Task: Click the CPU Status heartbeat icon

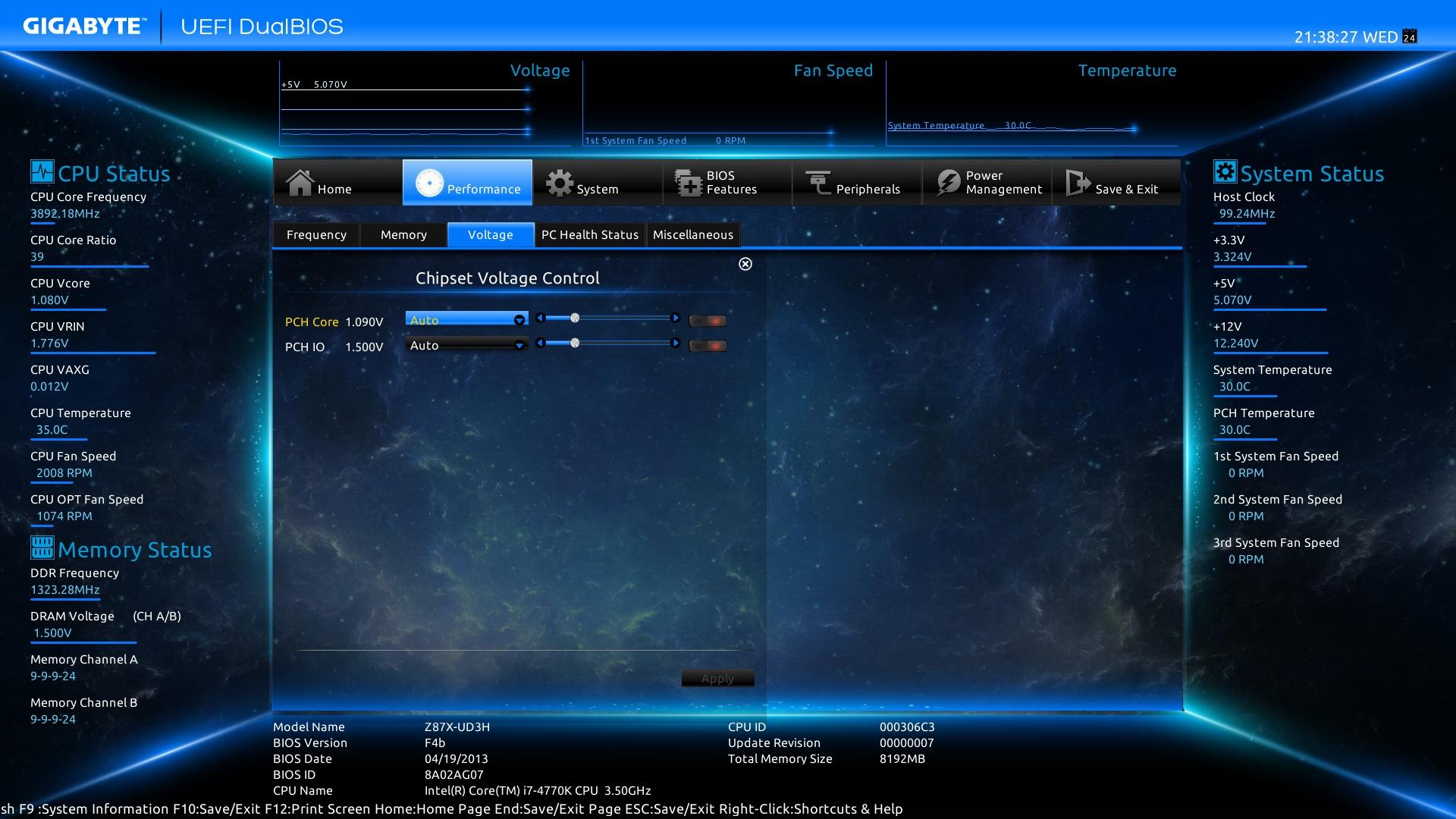Action: (42, 171)
